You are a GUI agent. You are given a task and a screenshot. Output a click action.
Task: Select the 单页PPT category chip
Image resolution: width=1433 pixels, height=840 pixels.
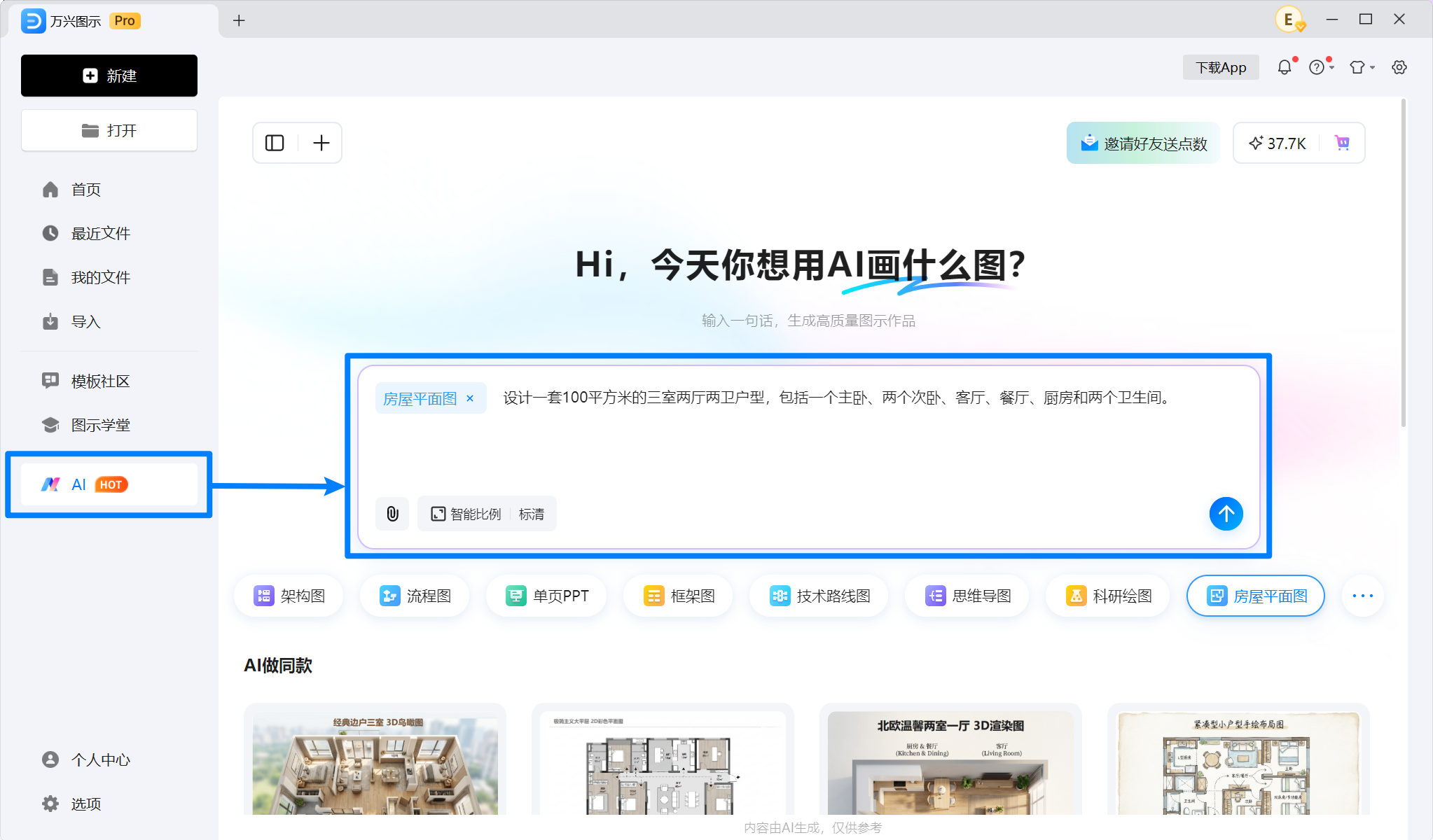click(546, 596)
